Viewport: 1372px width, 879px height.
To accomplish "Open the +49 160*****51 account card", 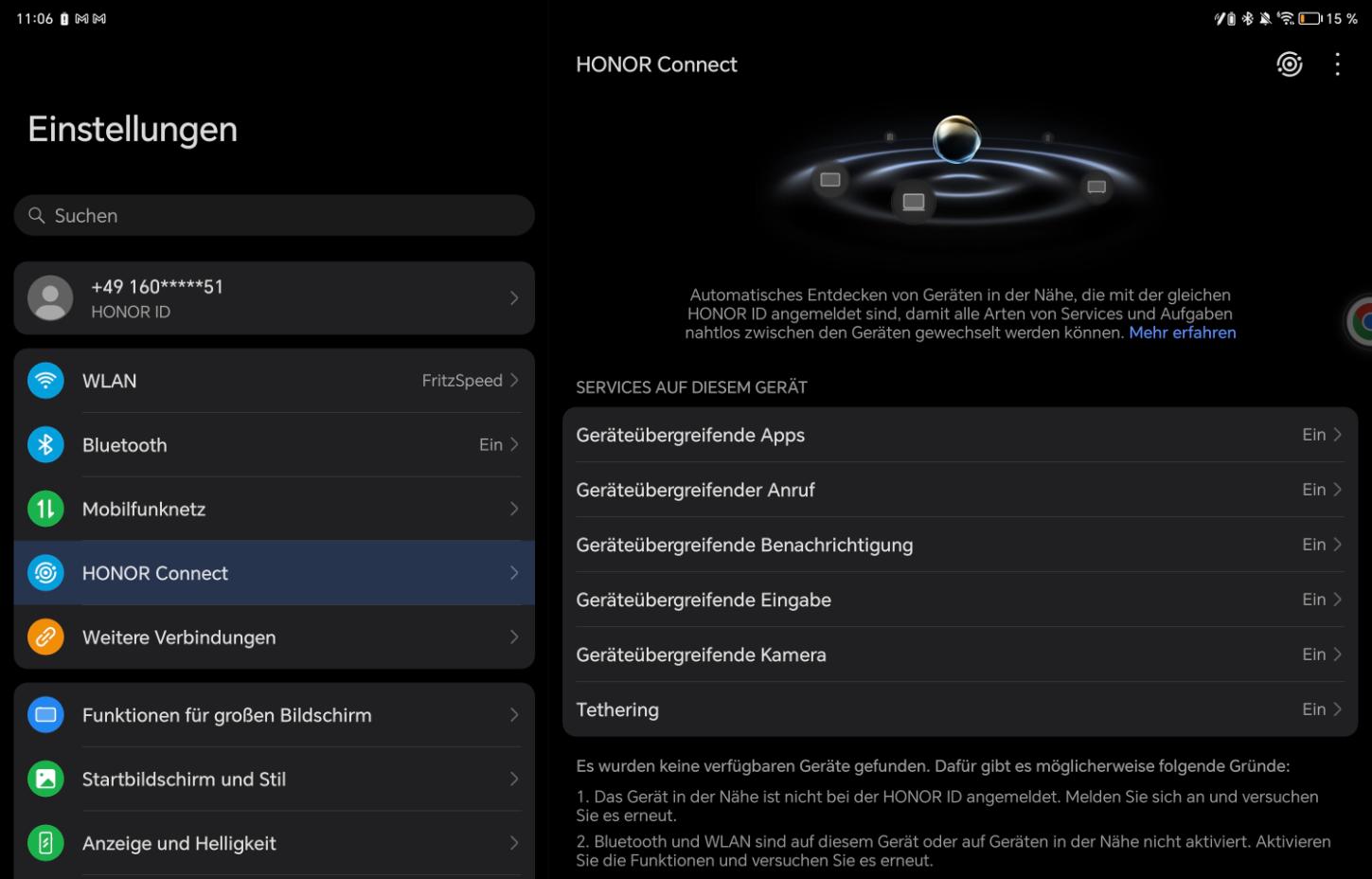I will 275,298.
